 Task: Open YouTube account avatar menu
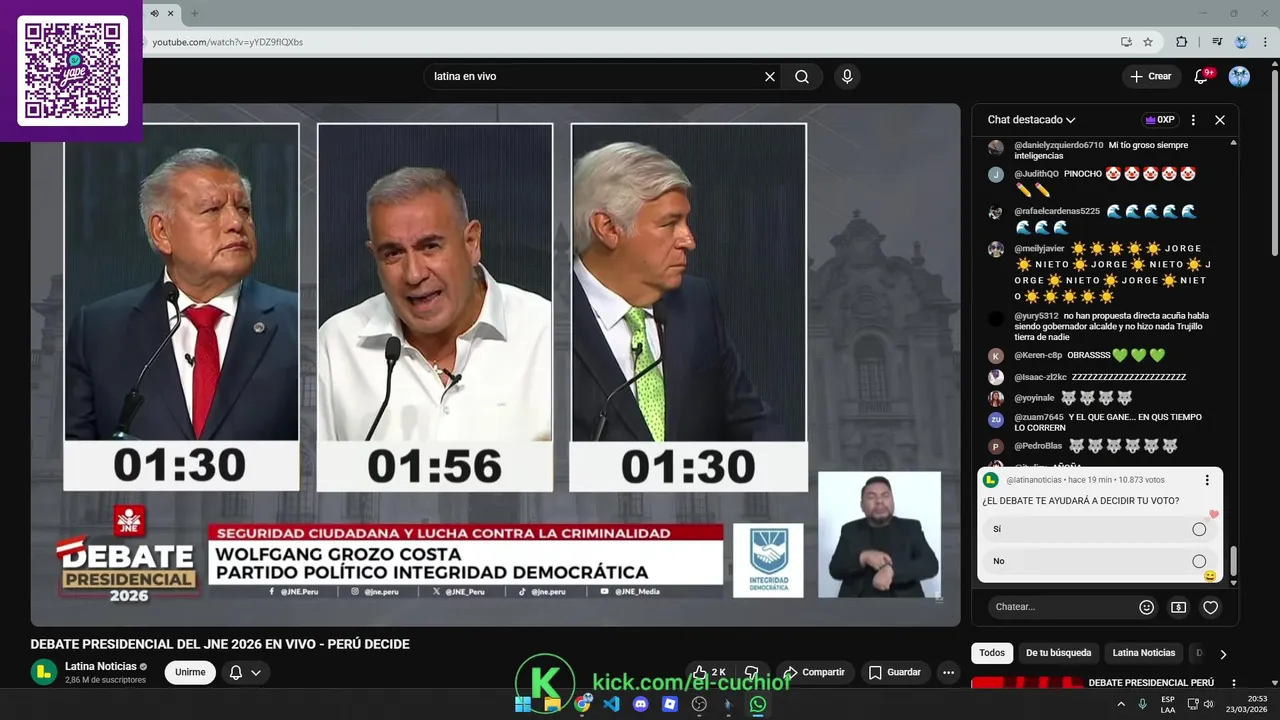tap(1239, 76)
